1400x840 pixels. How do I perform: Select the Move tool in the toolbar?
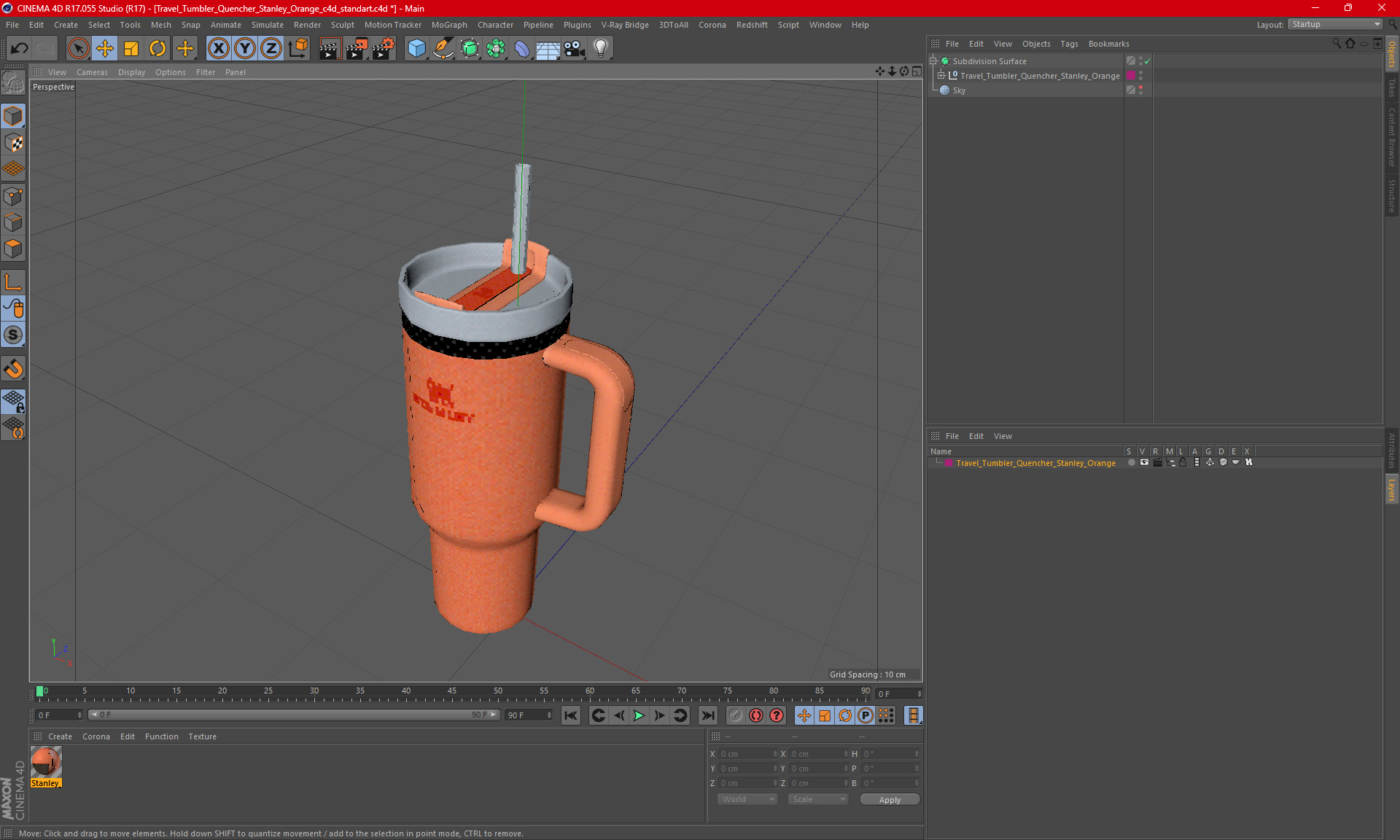[105, 49]
